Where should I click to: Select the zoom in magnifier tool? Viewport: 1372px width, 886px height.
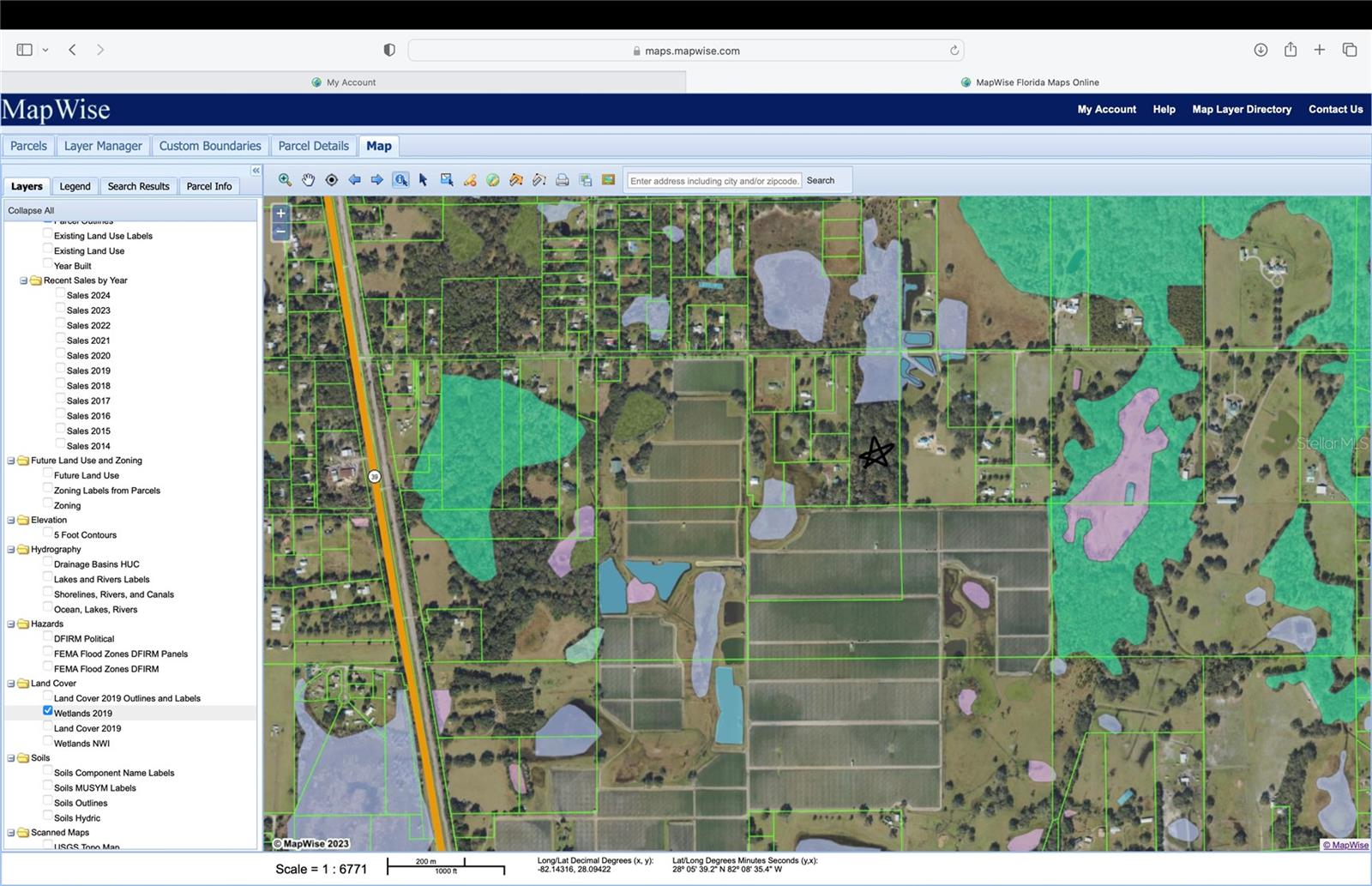[285, 180]
